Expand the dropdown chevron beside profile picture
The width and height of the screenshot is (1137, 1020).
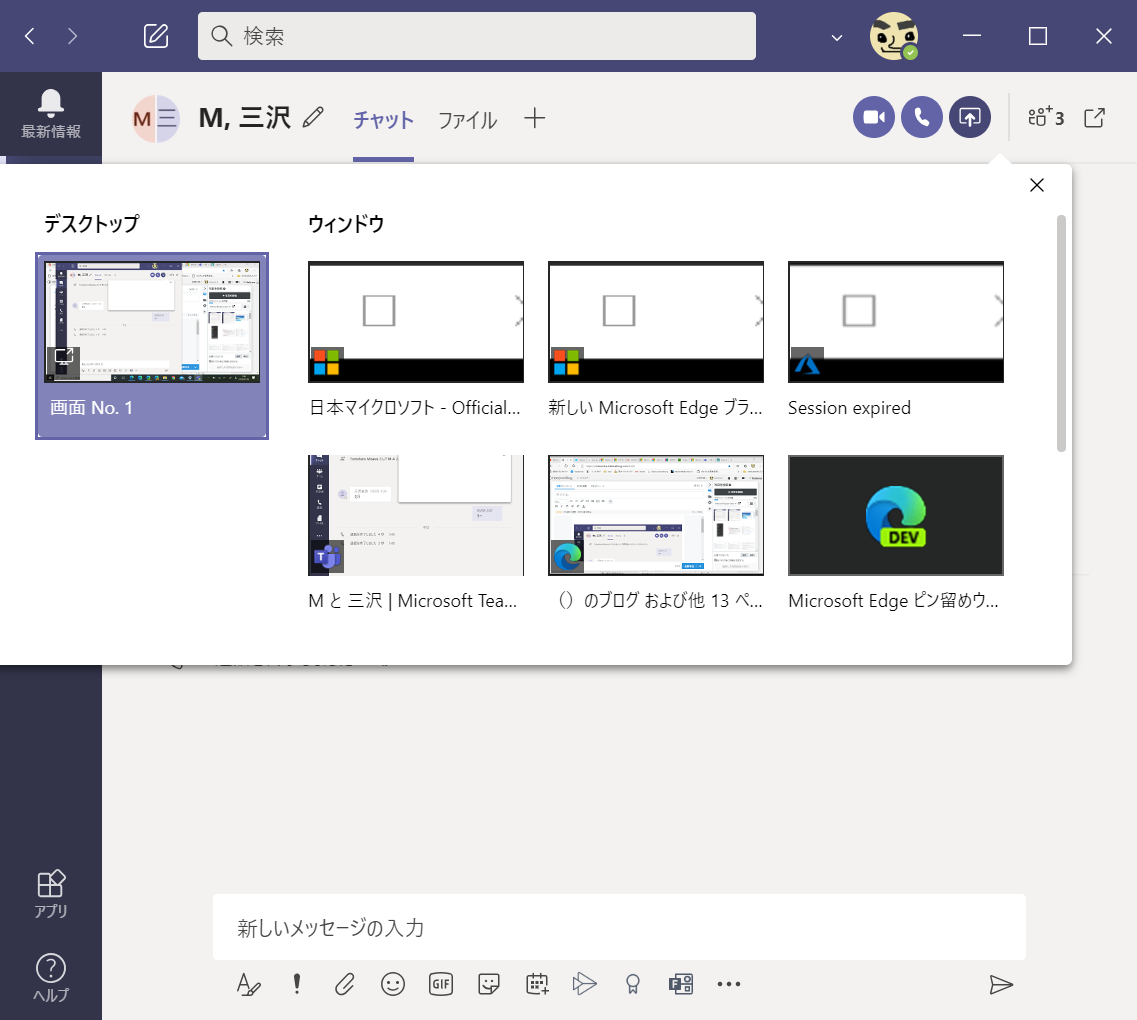coord(837,38)
